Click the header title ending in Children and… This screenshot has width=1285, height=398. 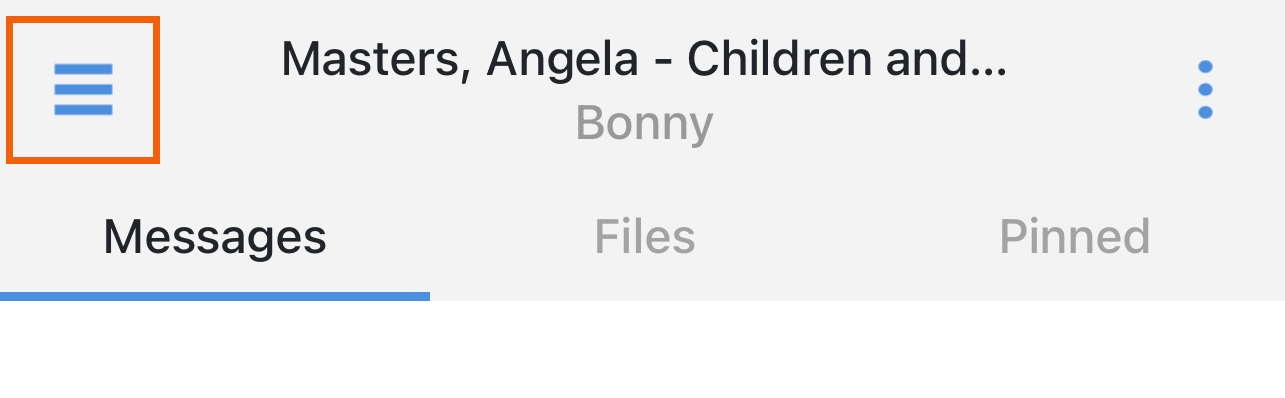[644, 60]
